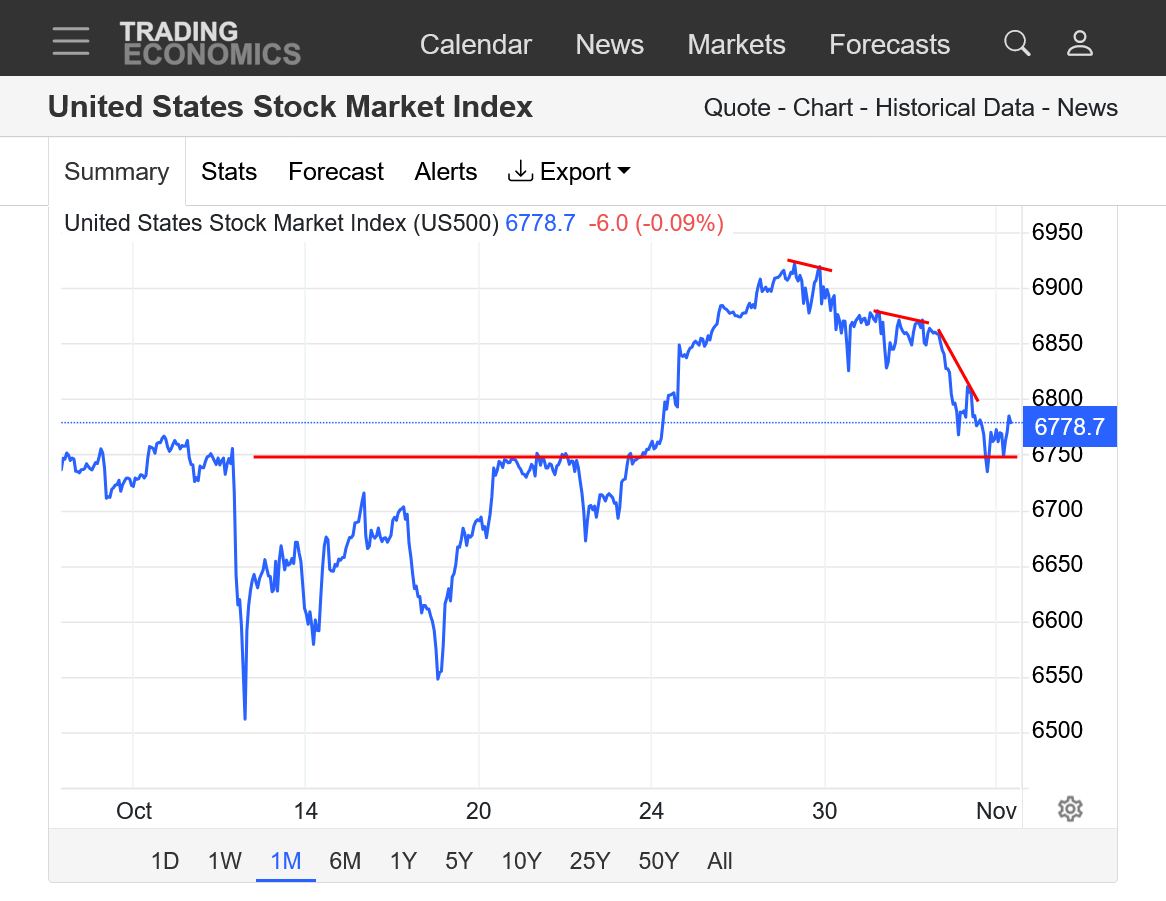Switch chart range to 6M

[x=345, y=861]
